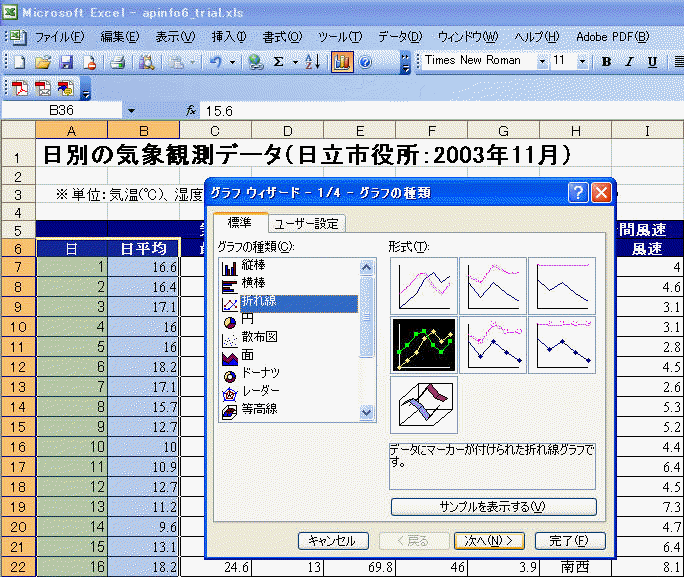The image size is (684, 577).
Task: Click the Chart Wizard toolbar icon
Action: point(342,62)
